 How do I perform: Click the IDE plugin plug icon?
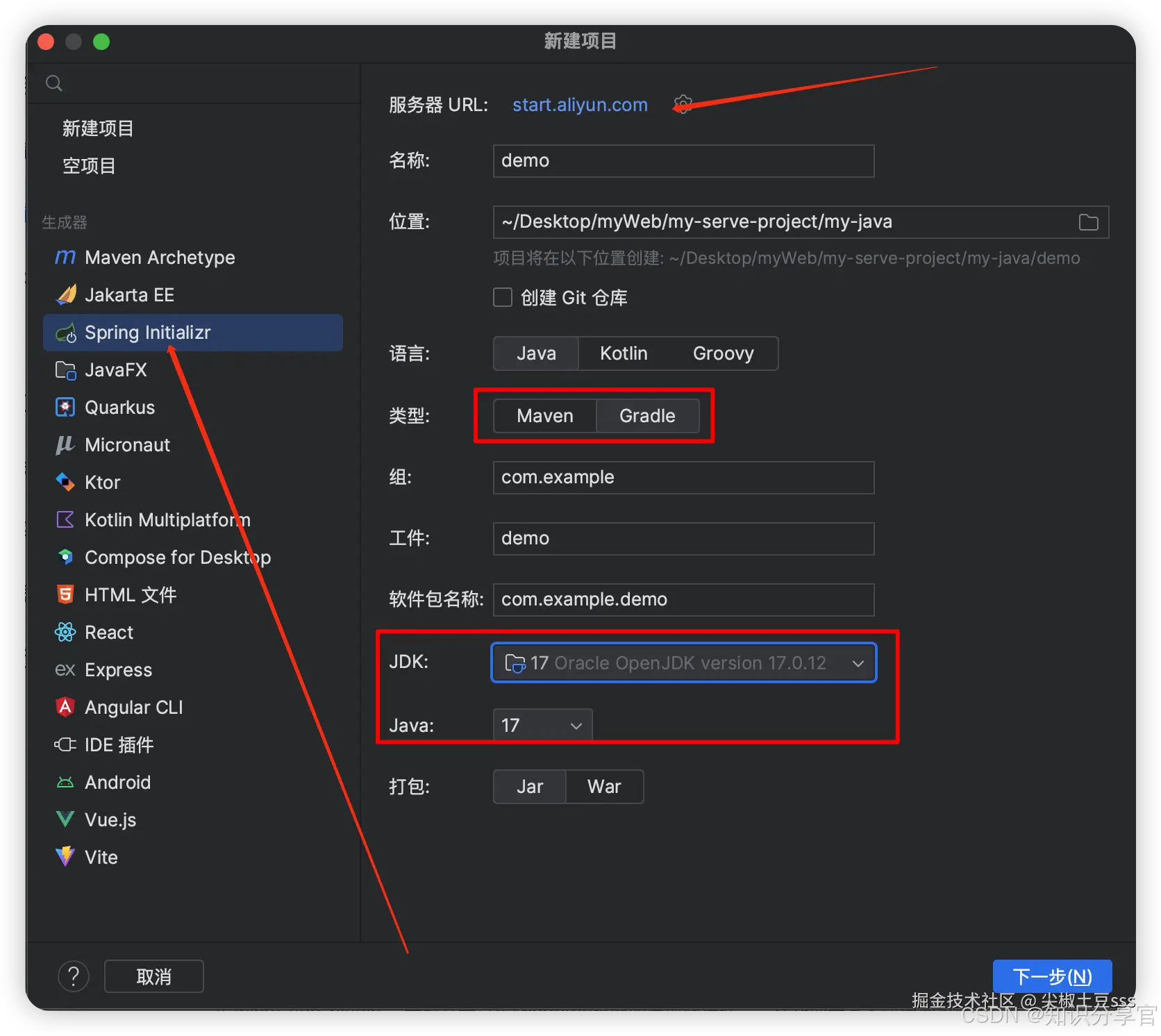pyautogui.click(x=65, y=745)
